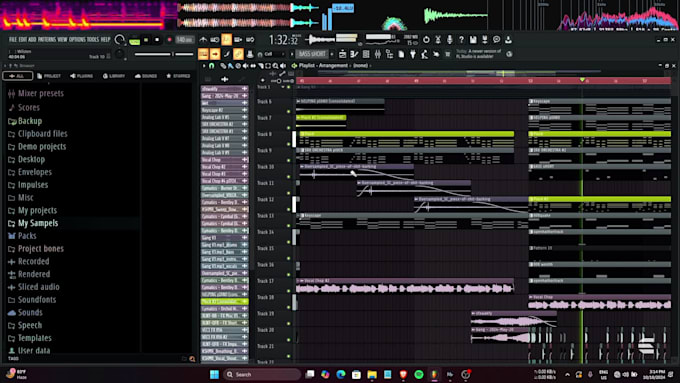Toggle mute dot for Track 17

tap(289, 291)
